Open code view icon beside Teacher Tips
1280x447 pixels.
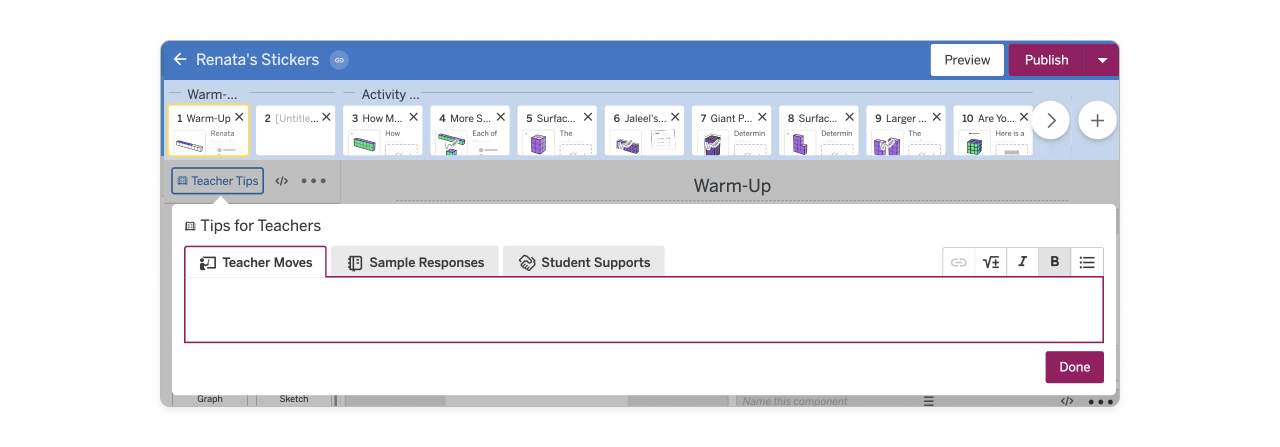282,181
